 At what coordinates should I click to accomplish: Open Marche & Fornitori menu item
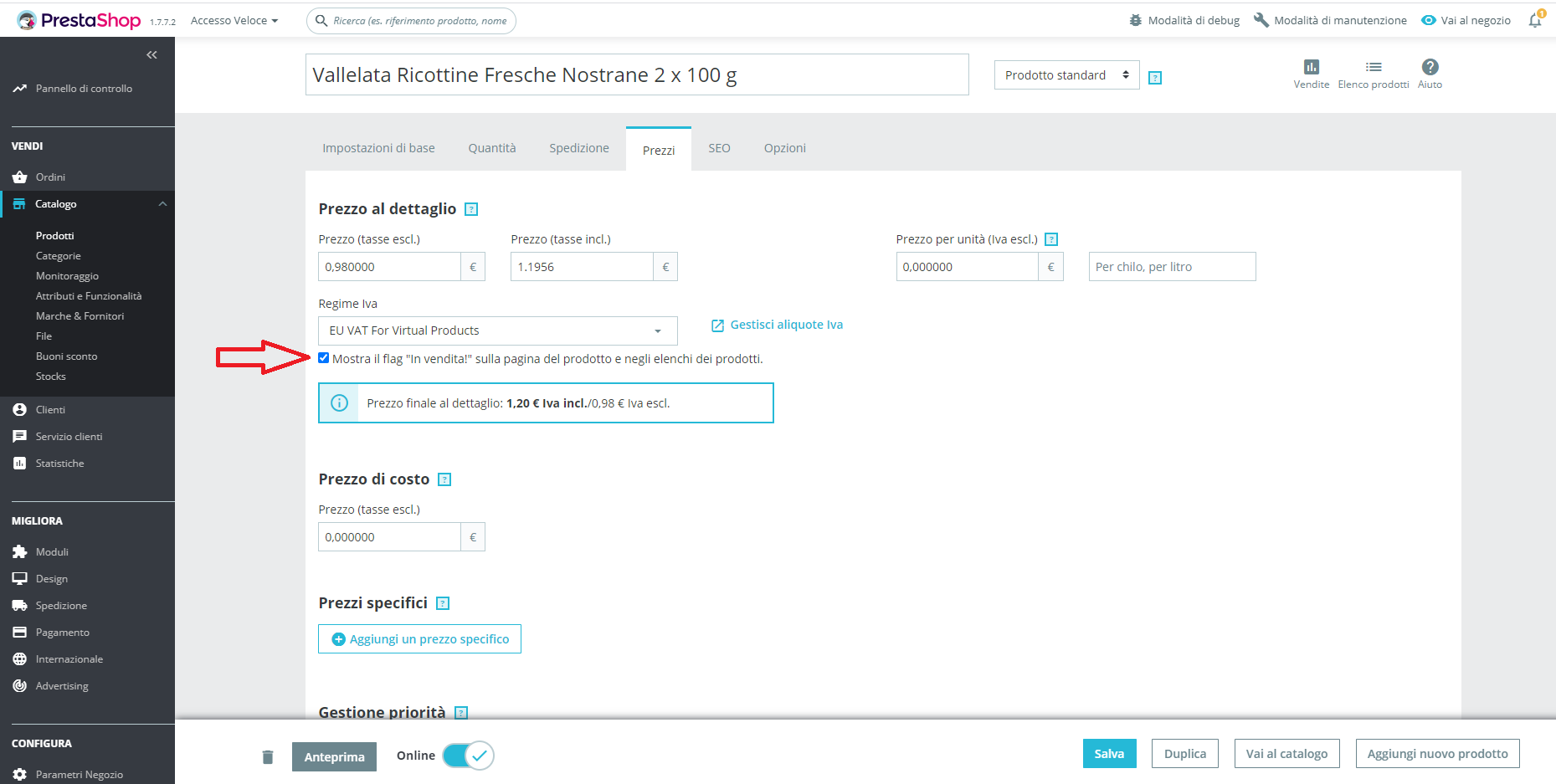point(80,316)
